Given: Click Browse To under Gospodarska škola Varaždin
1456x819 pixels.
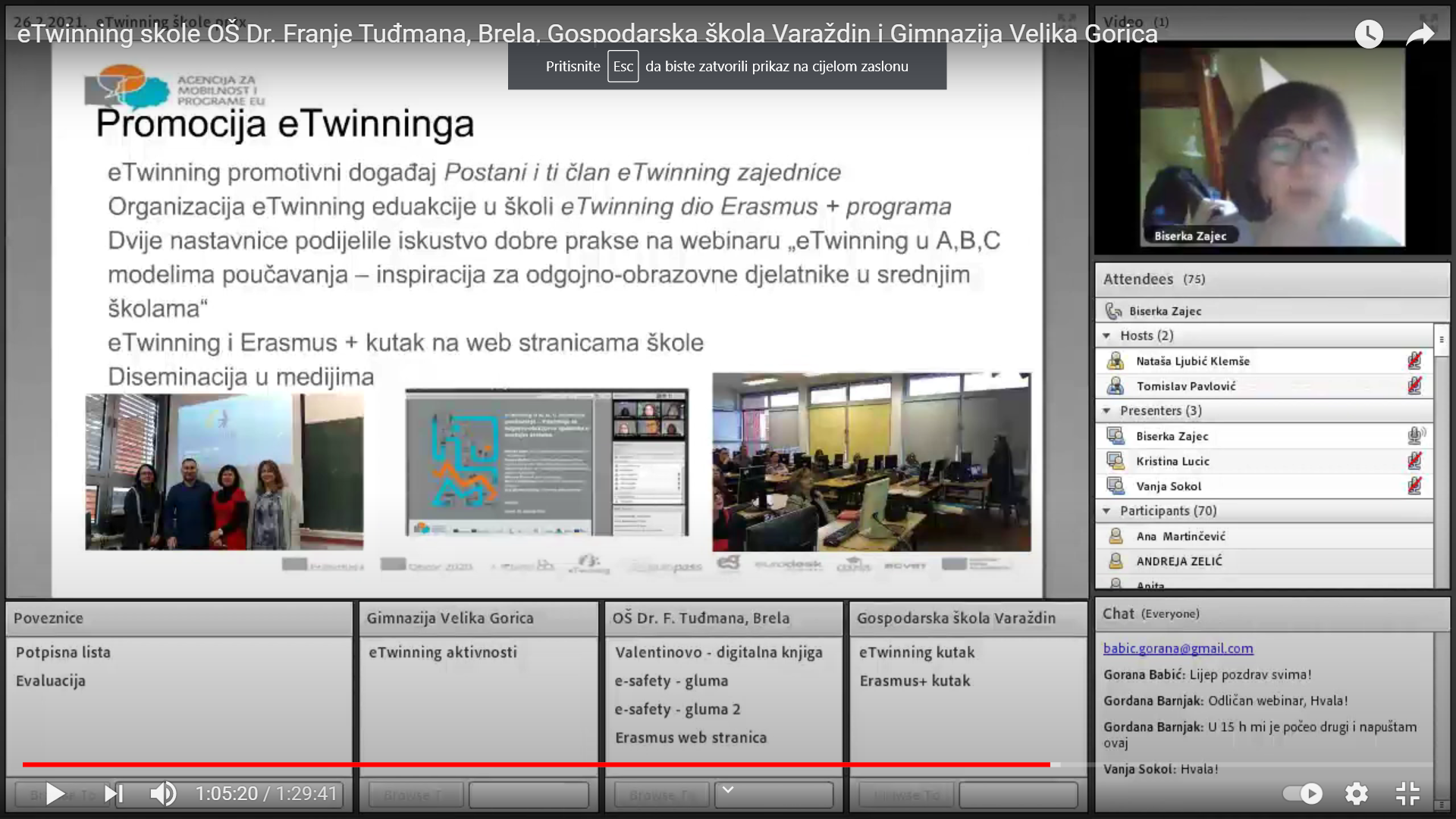Looking at the screenshot, I should point(907,795).
